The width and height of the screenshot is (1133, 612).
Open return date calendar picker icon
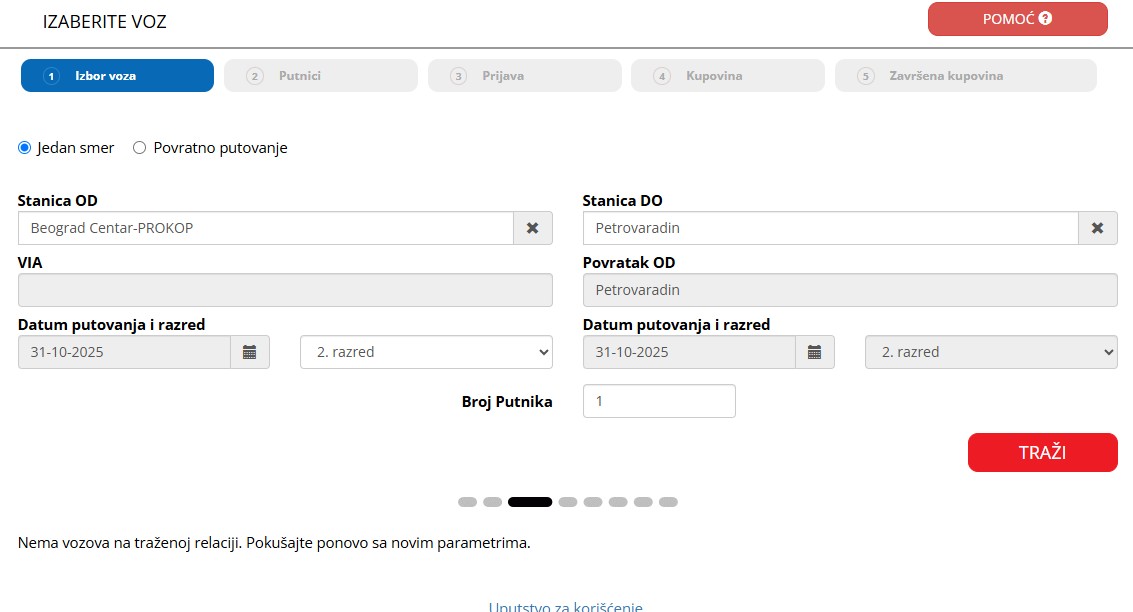pyautogui.click(x=815, y=352)
